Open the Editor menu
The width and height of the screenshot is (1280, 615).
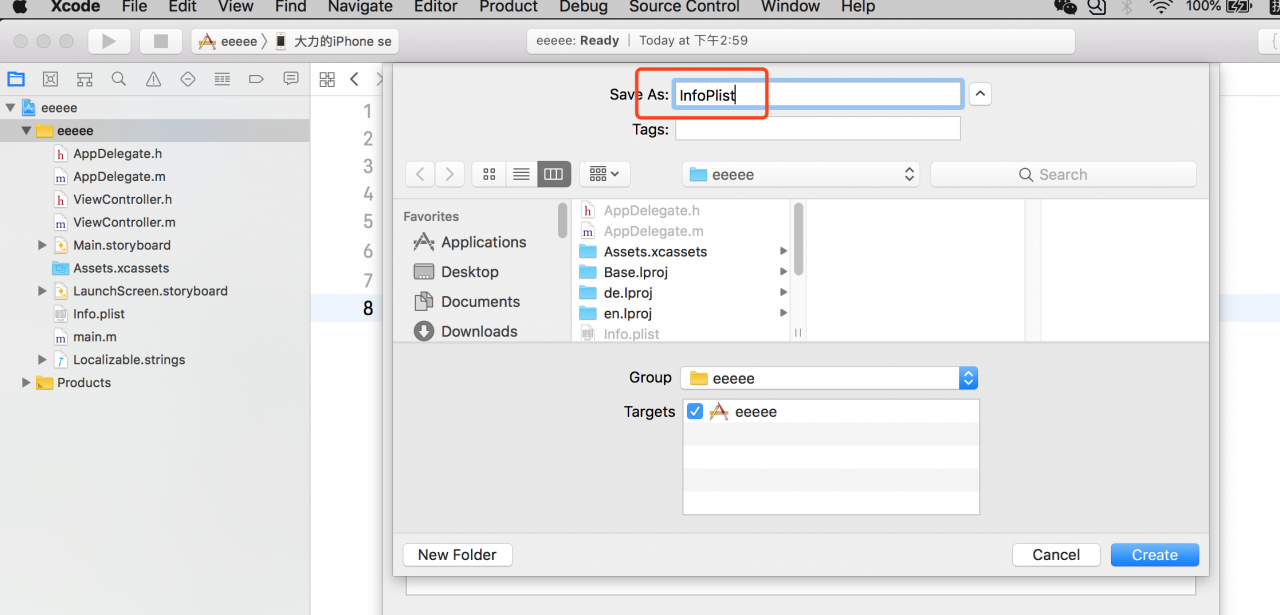click(x=434, y=7)
